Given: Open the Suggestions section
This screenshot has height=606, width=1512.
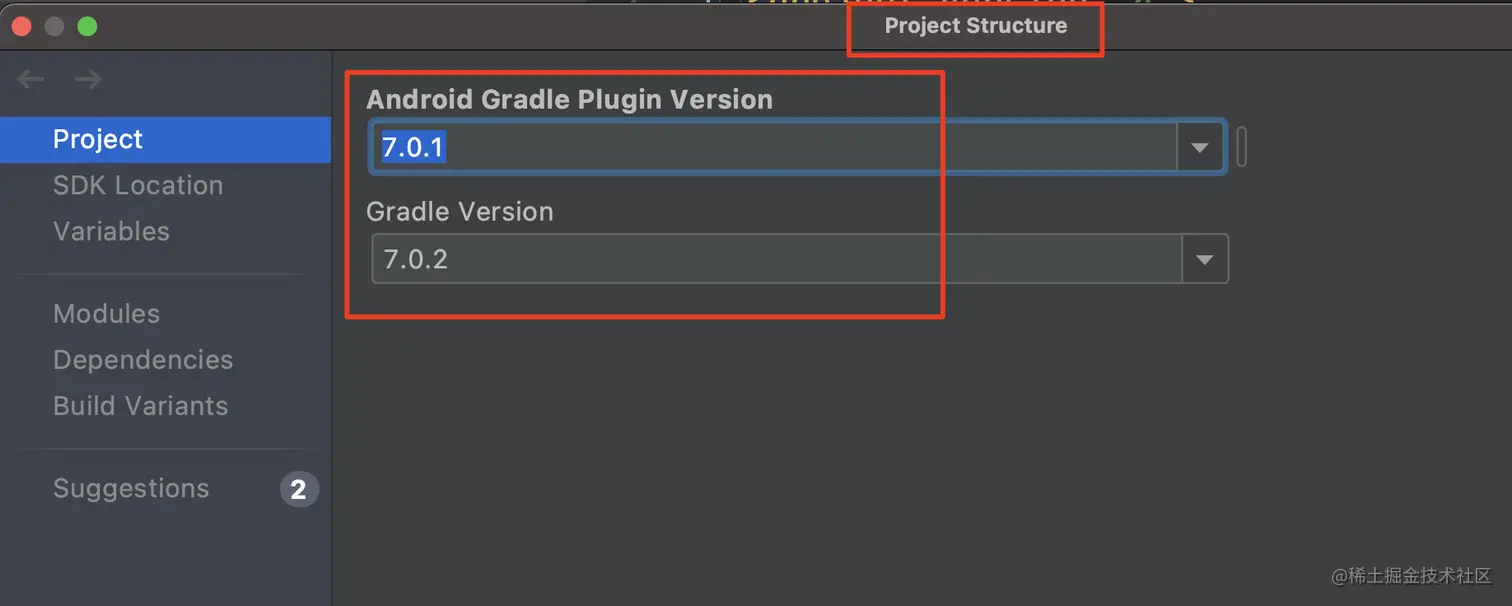Looking at the screenshot, I should (x=131, y=489).
